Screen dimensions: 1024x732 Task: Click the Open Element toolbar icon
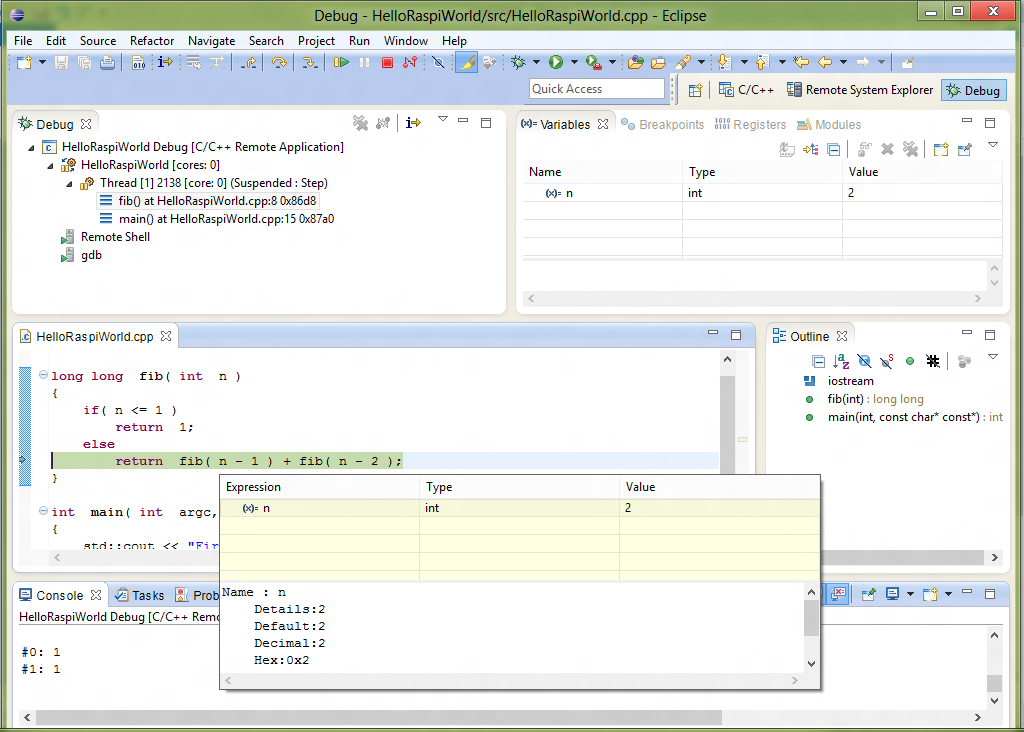635,62
